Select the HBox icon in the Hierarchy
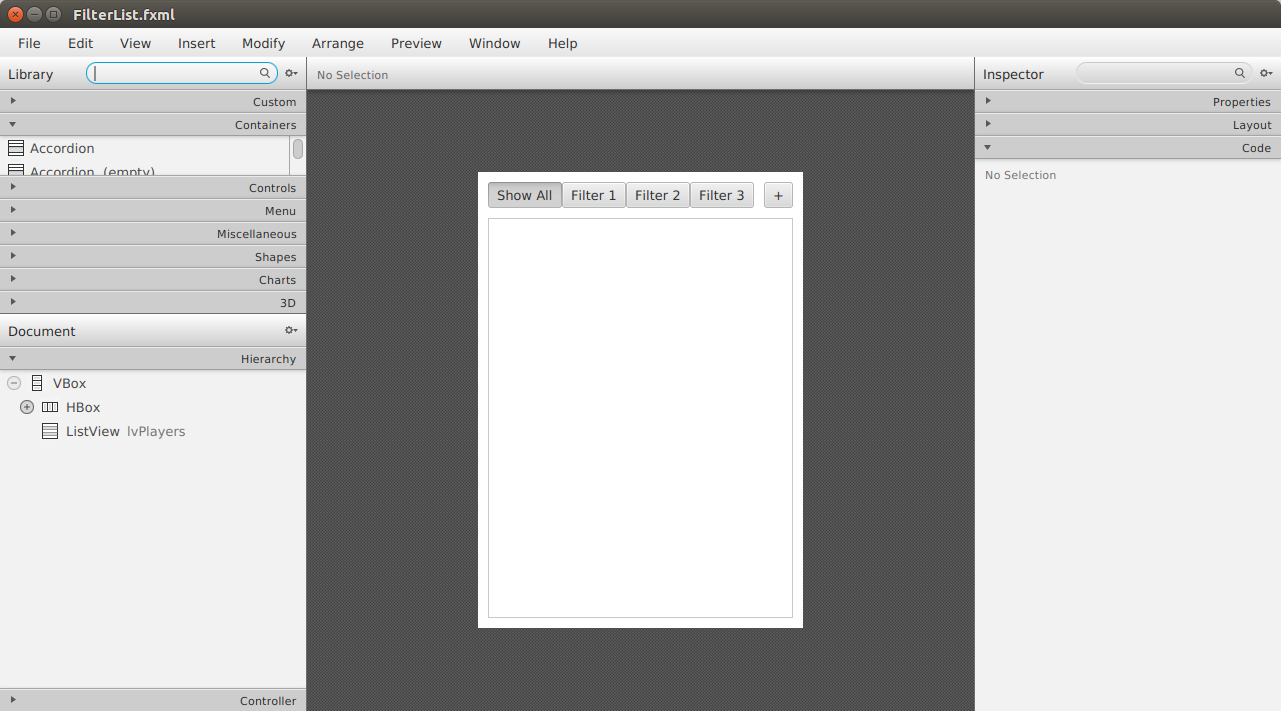This screenshot has width=1281, height=711. 49,407
